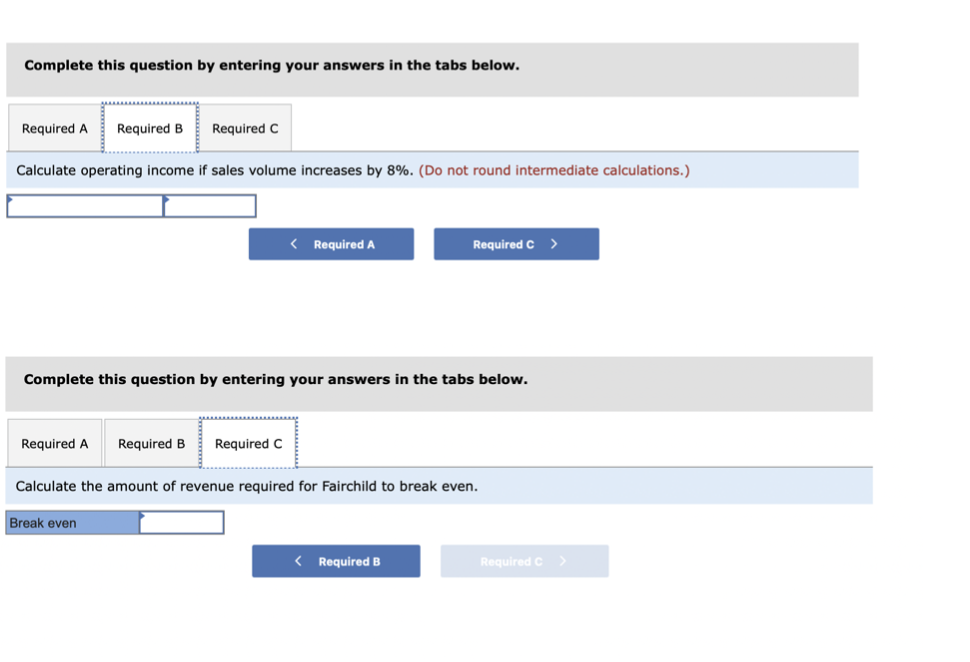Image resolution: width=970 pixels, height=662 pixels.
Task: Click the left chevron on the Required A button
Action: click(x=293, y=244)
